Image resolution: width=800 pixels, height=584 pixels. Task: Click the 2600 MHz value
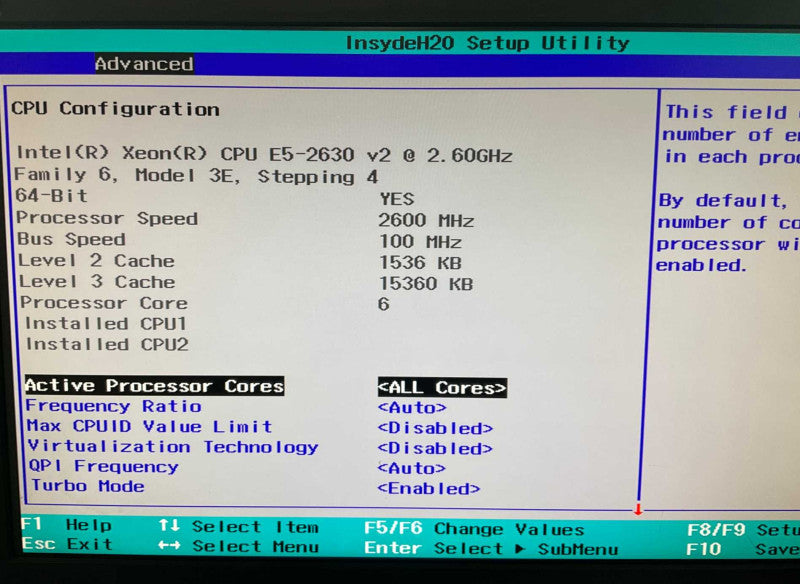pyautogui.click(x=426, y=220)
